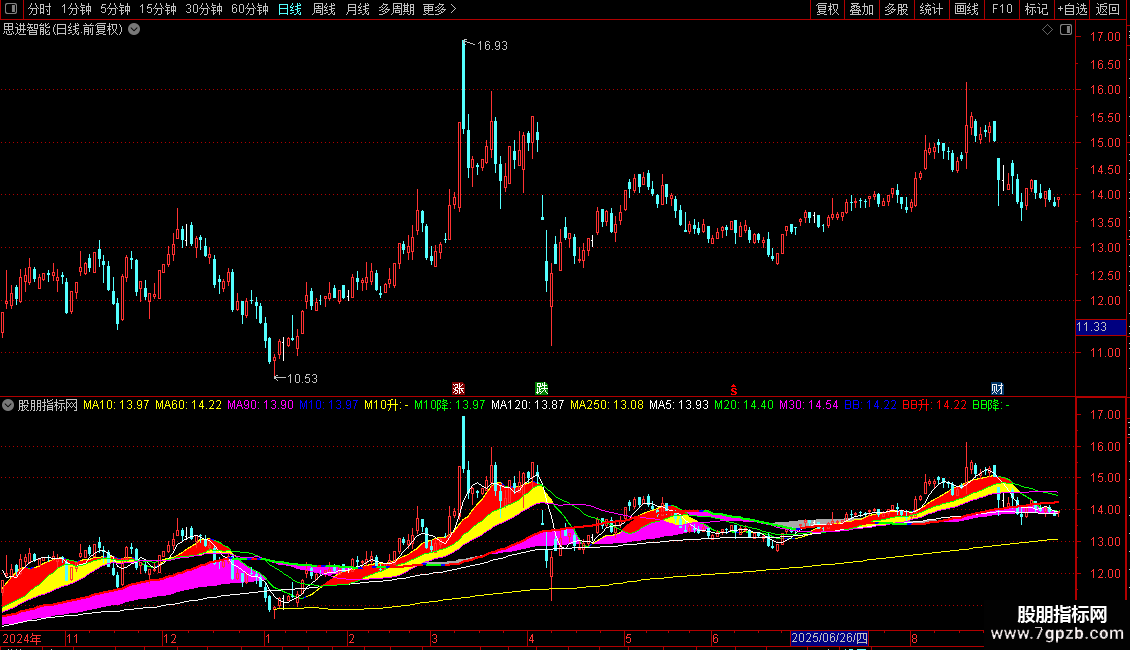Click the M10降: 13.97 indicator value

pos(450,405)
